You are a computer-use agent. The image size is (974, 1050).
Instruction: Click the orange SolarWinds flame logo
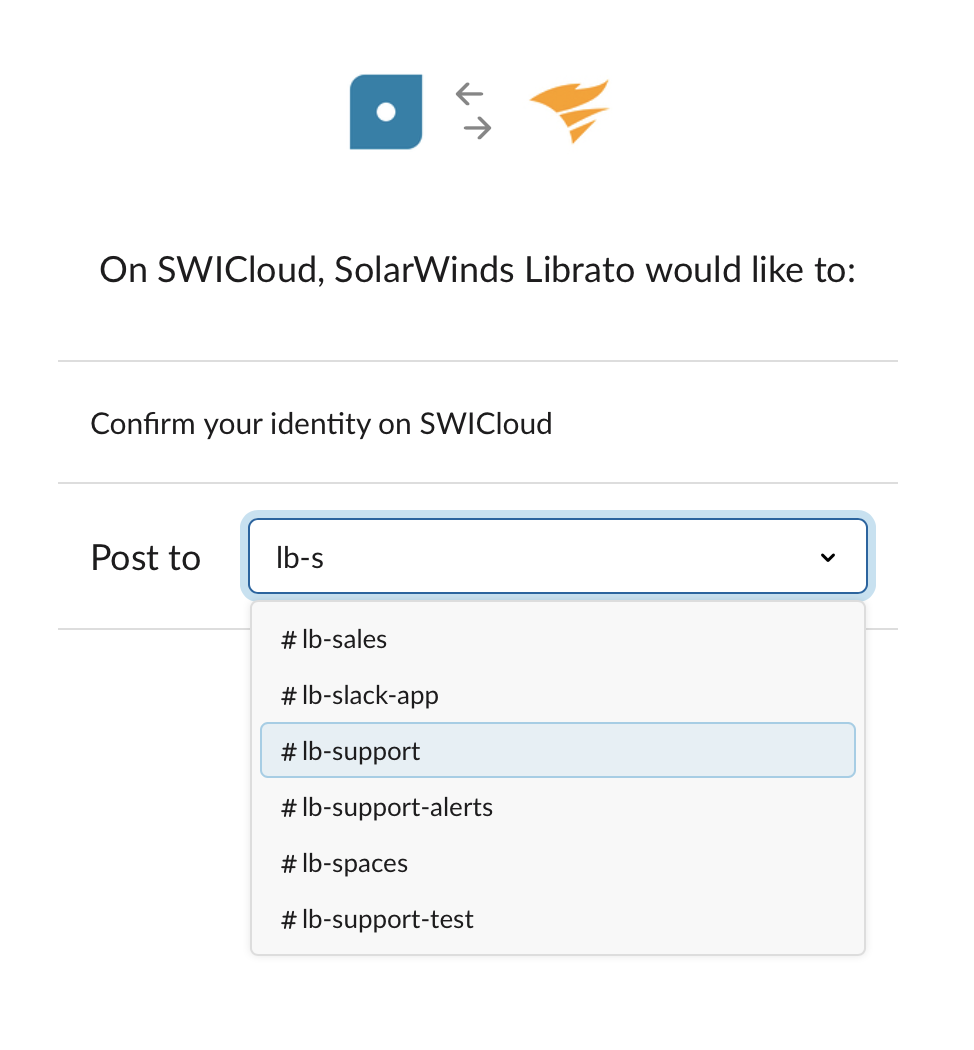[569, 111]
